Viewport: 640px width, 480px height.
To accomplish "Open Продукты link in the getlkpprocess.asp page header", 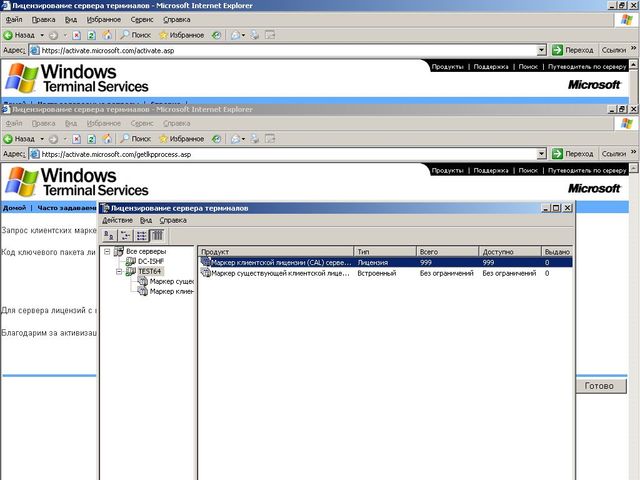I will click(x=447, y=171).
